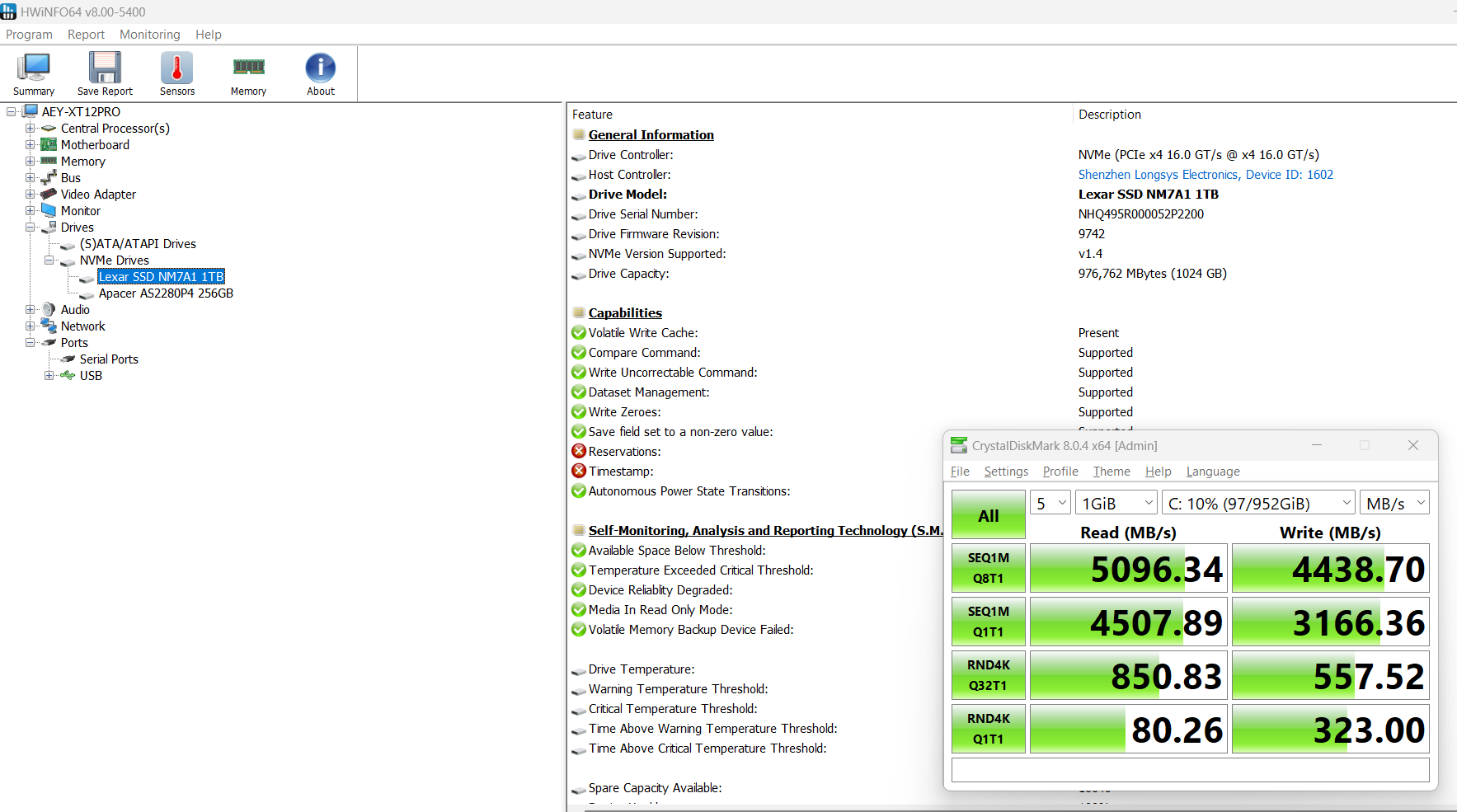Click the Monitor tree icon
The width and height of the screenshot is (1457, 812).
pyautogui.click(x=49, y=210)
